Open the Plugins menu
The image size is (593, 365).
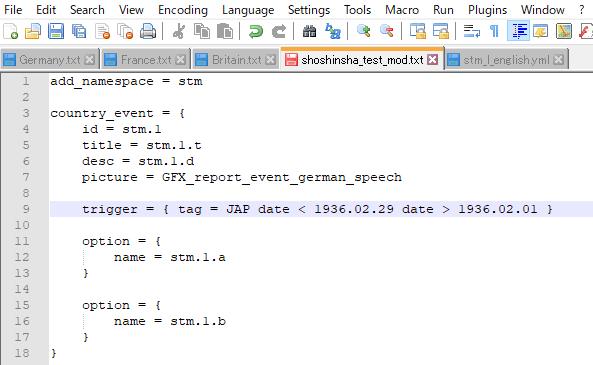click(x=487, y=10)
